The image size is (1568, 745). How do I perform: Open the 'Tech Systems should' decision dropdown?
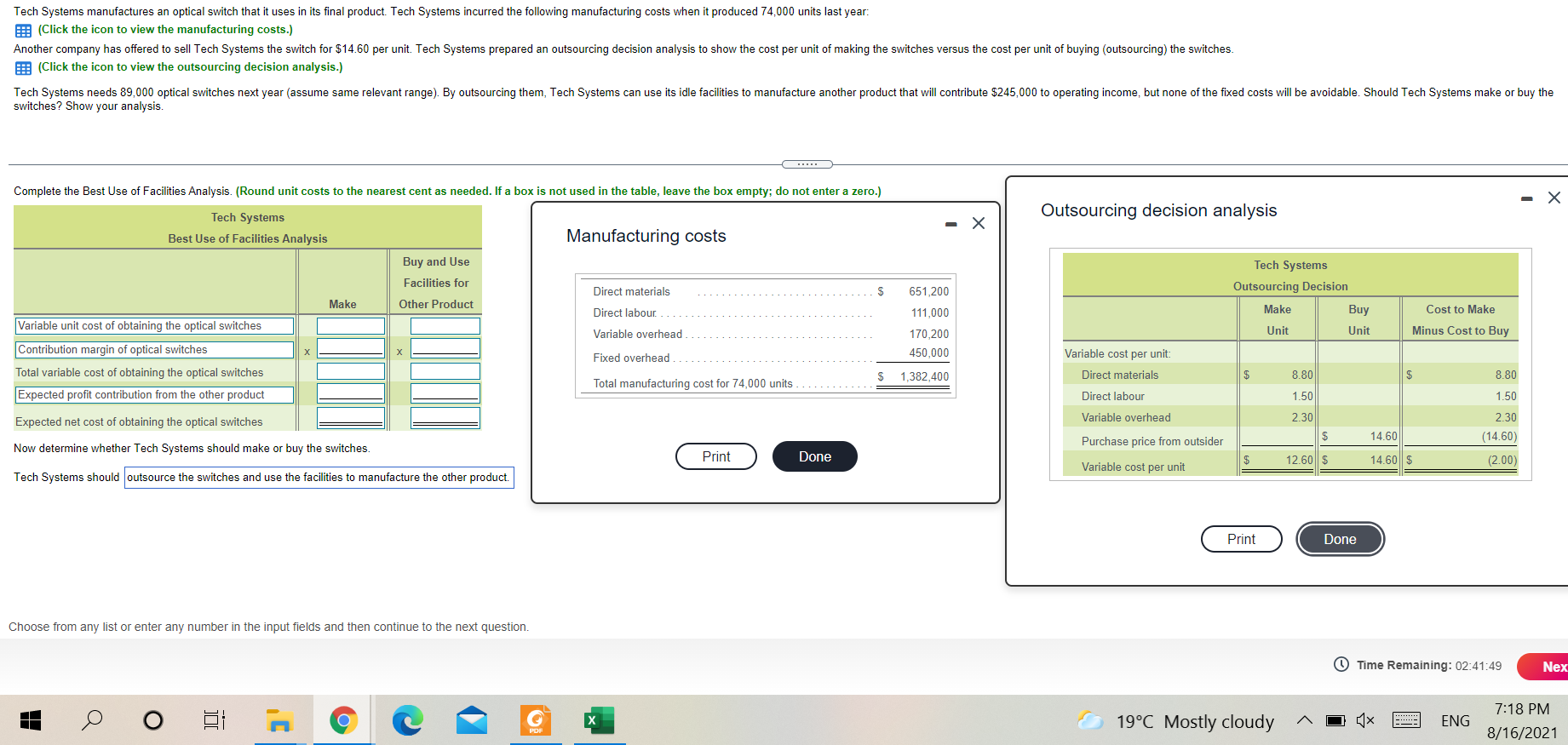click(319, 478)
